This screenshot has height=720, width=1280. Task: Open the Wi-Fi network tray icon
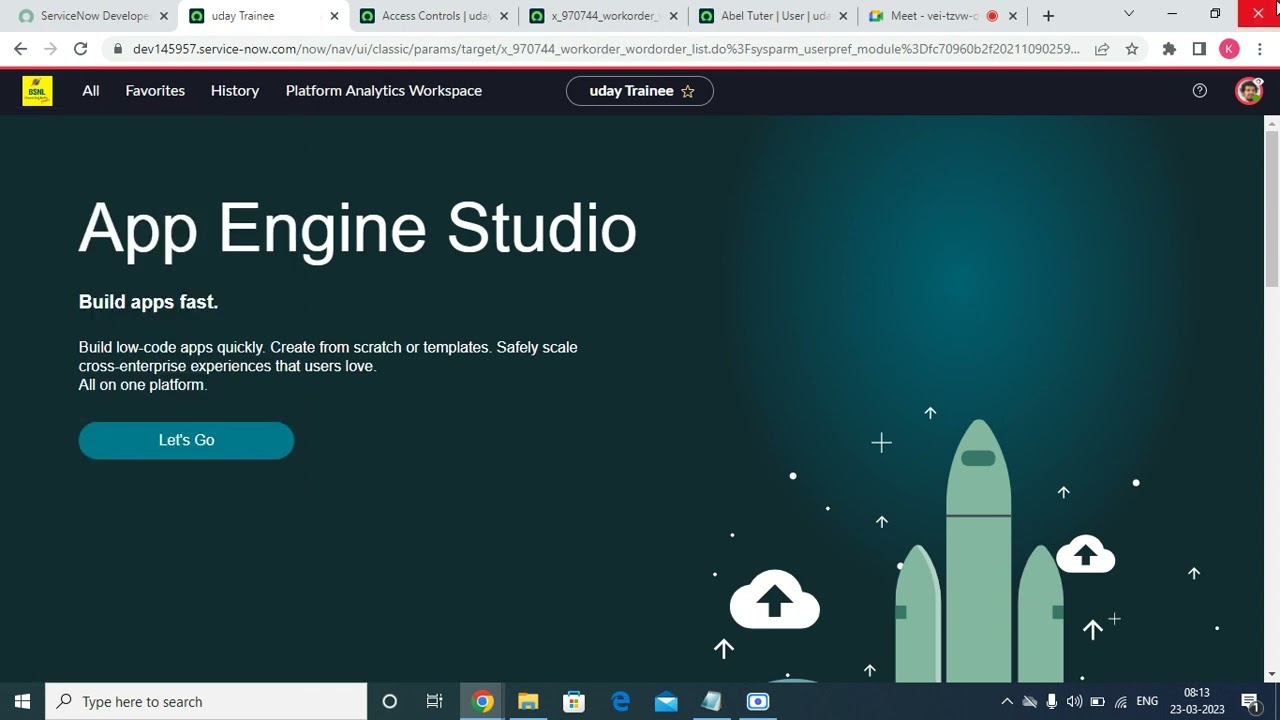[x=1121, y=702]
